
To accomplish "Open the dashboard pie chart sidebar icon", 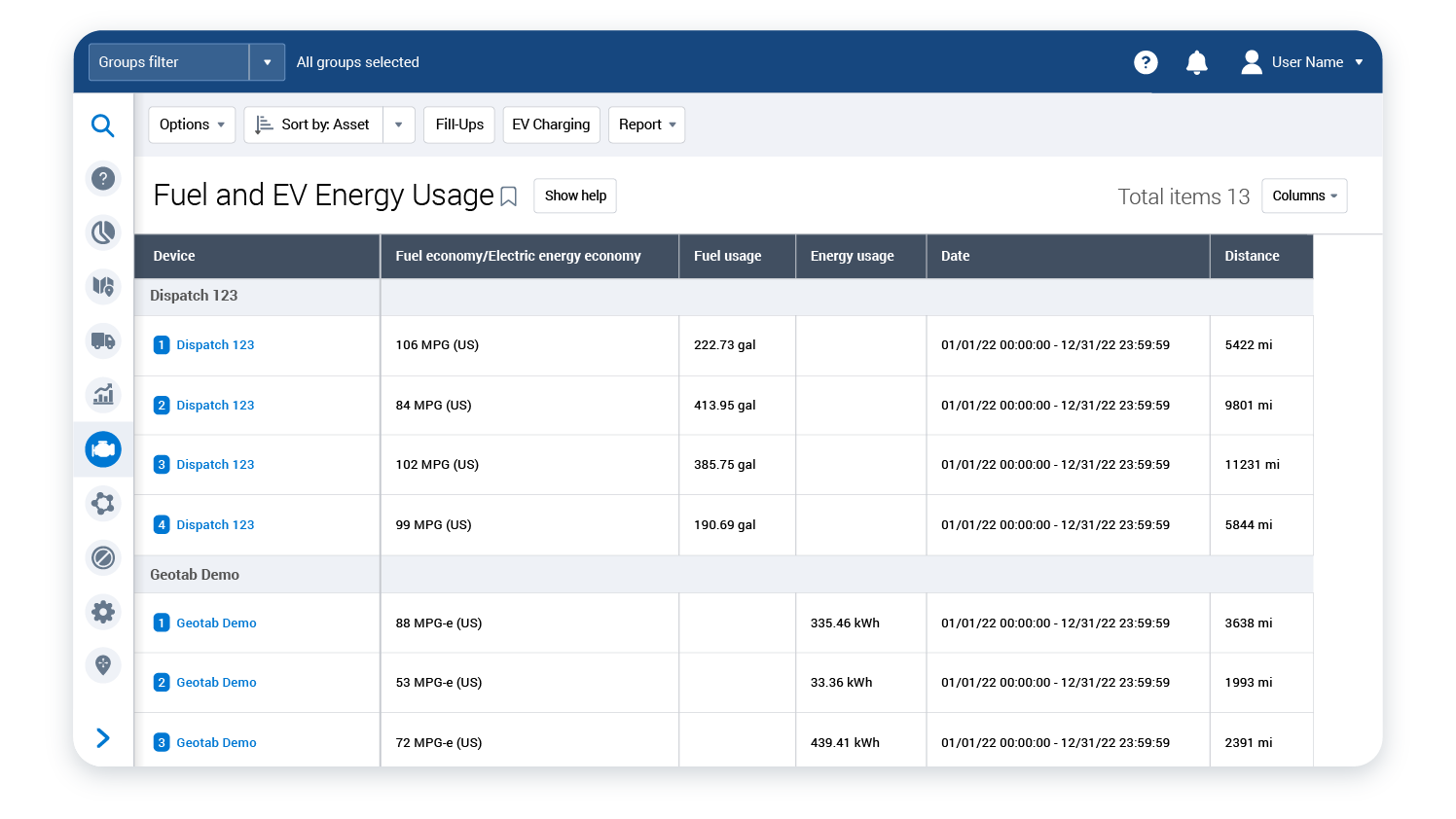I will pos(103,232).
